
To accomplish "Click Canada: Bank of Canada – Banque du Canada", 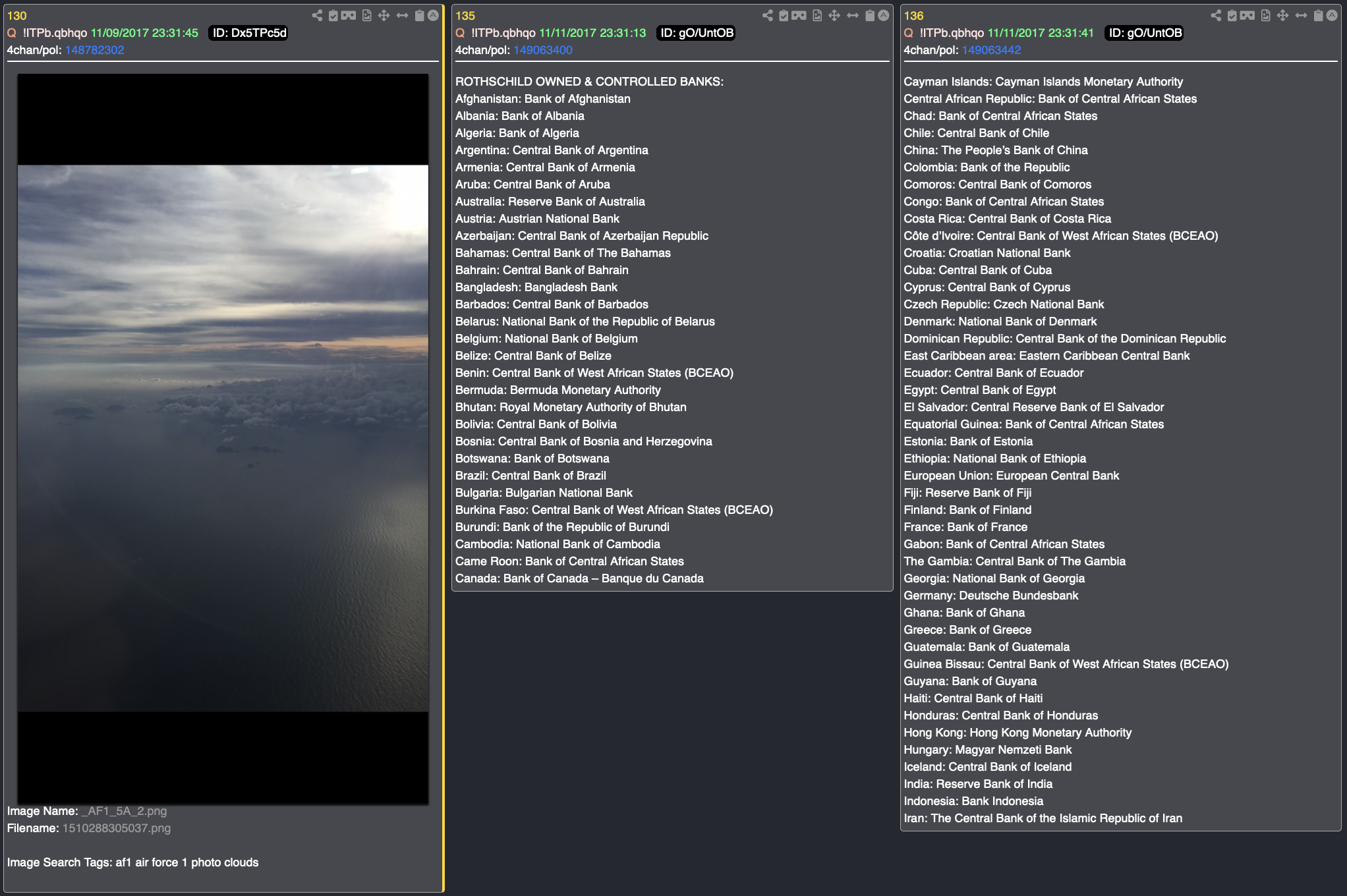I will 579,578.
